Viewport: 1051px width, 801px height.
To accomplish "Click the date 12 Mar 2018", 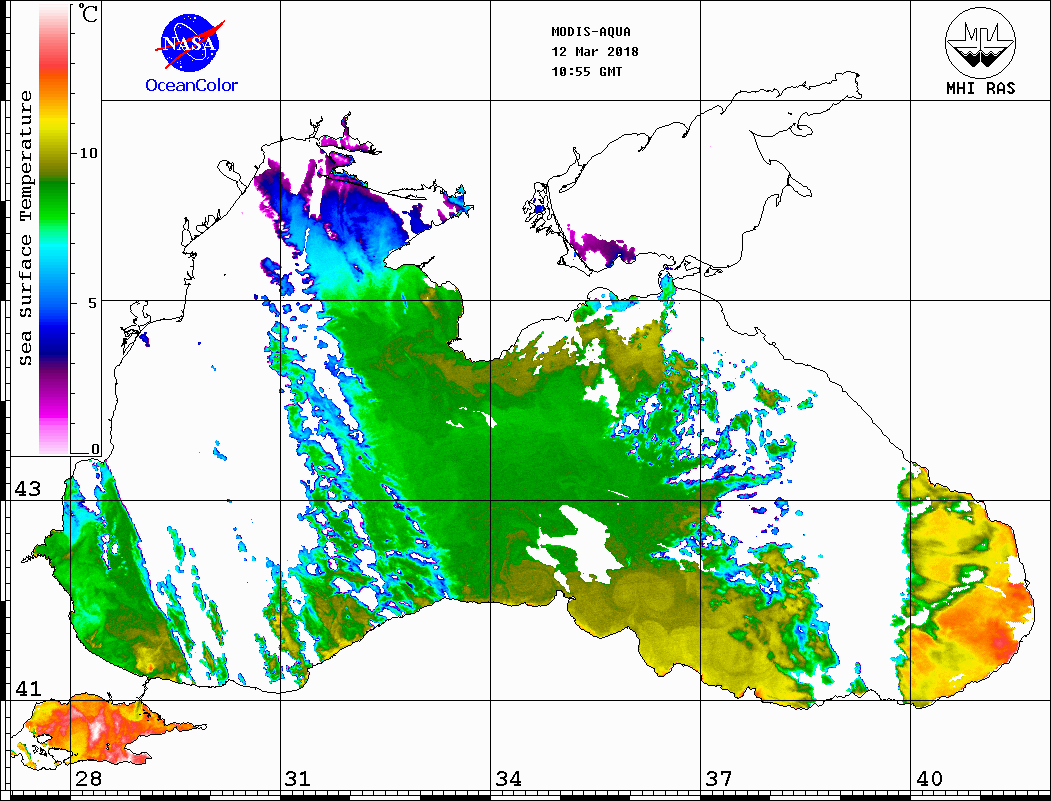I will tap(595, 52).
